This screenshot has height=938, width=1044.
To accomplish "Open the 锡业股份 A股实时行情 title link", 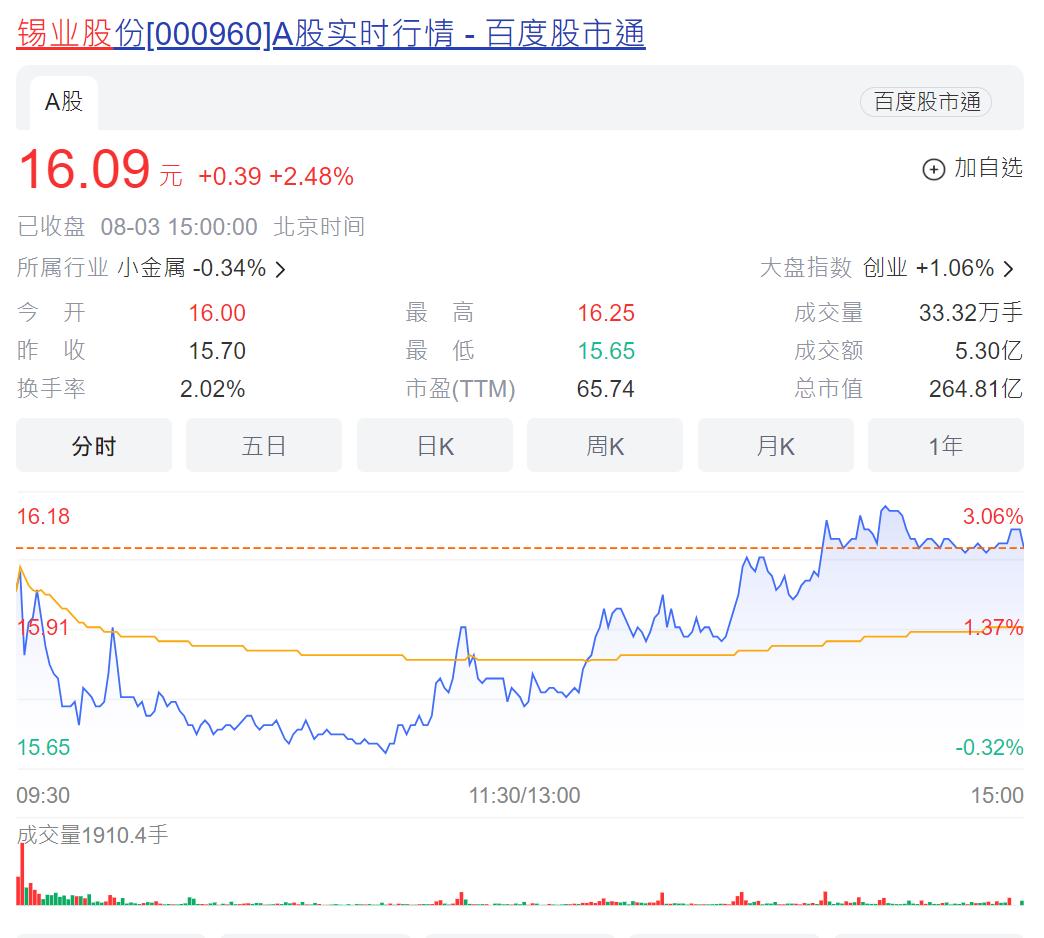I will click(331, 33).
